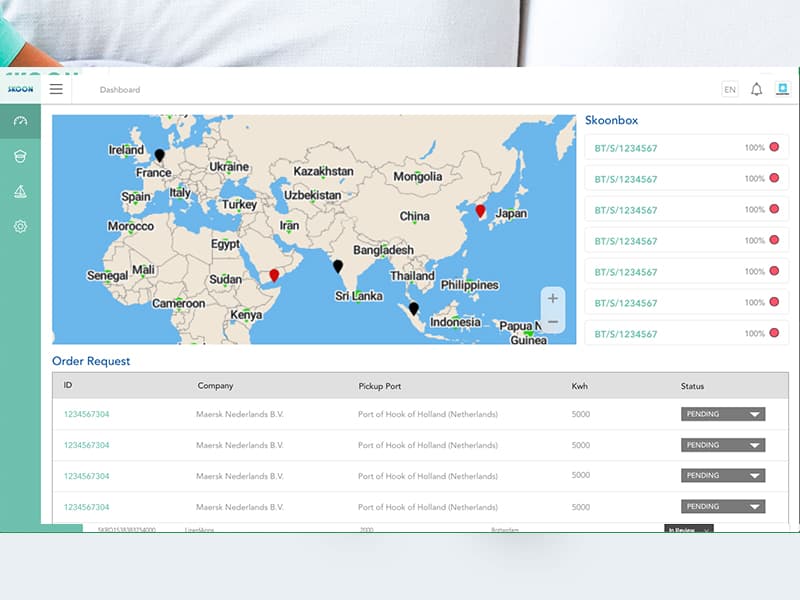800x600 pixels.
Task: Expand the PENDING dropdown in first order row
Action: click(723, 414)
